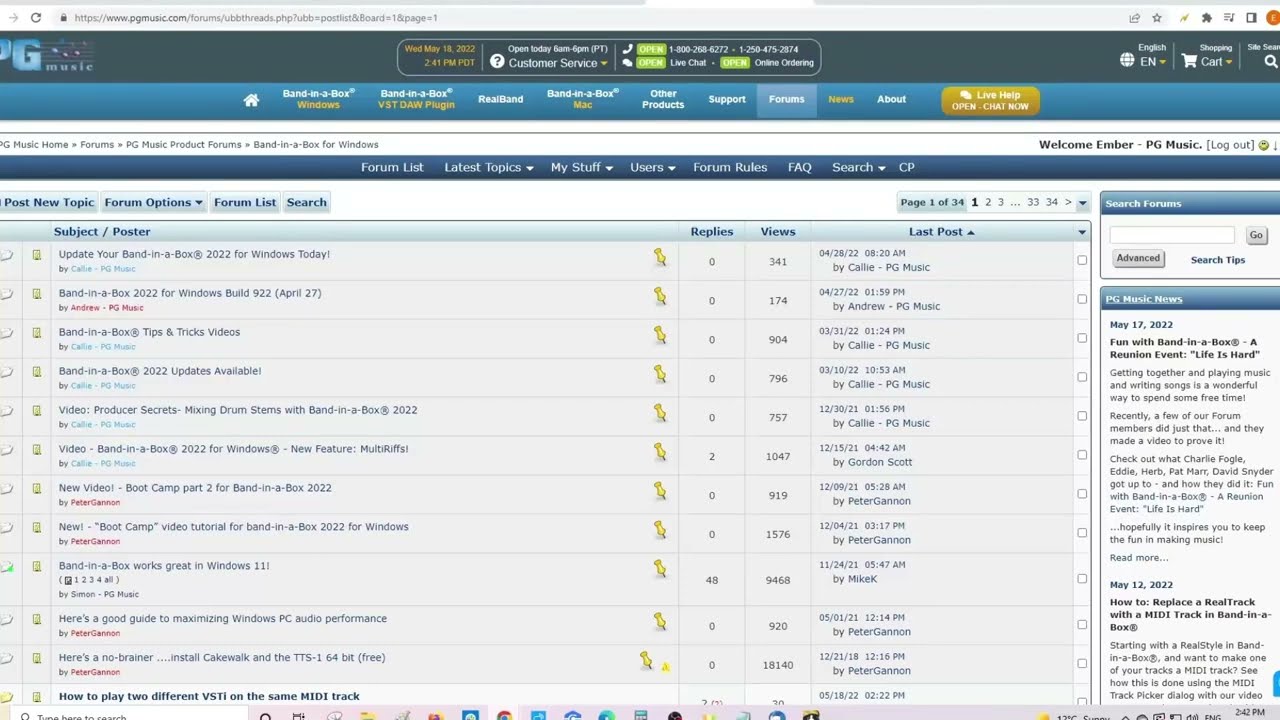1280x720 pixels.
Task: Click the site search magnifier icon
Action: [x=1271, y=61]
